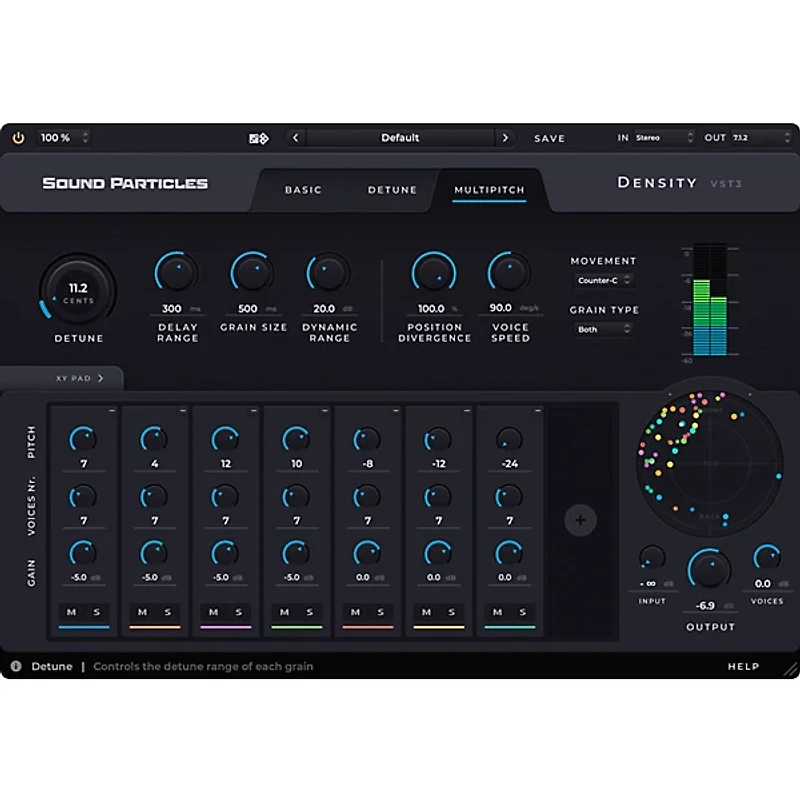This screenshot has height=801, width=800.
Task: Open the Grain Type dropdown set to Both
Action: [x=603, y=329]
